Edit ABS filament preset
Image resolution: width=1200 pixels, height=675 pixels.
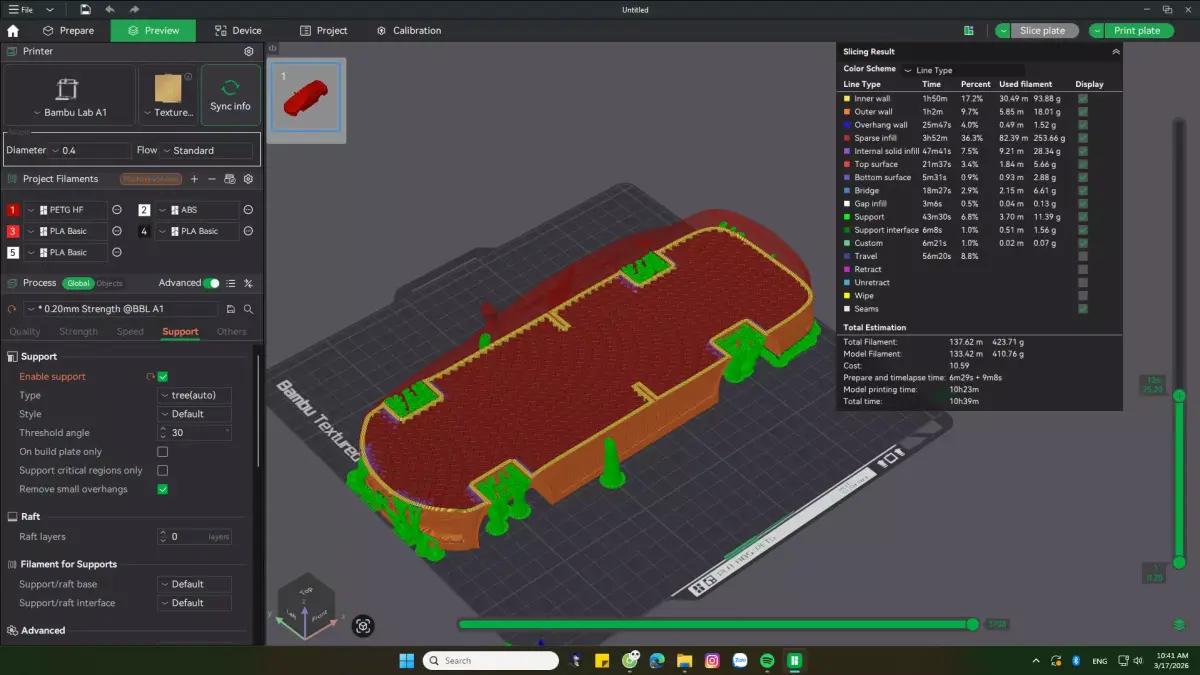point(248,210)
